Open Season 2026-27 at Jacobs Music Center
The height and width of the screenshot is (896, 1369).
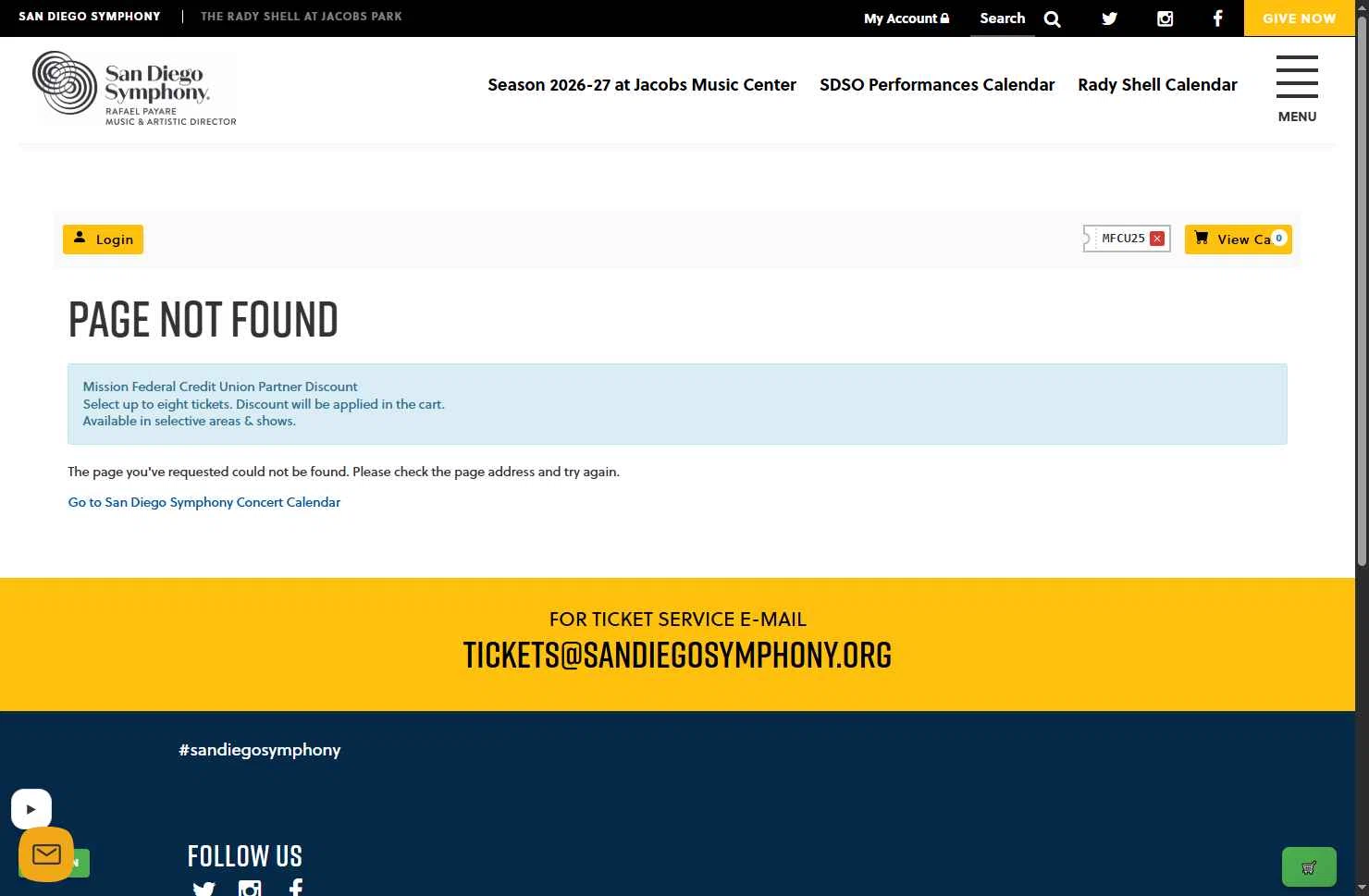pyautogui.click(x=642, y=85)
